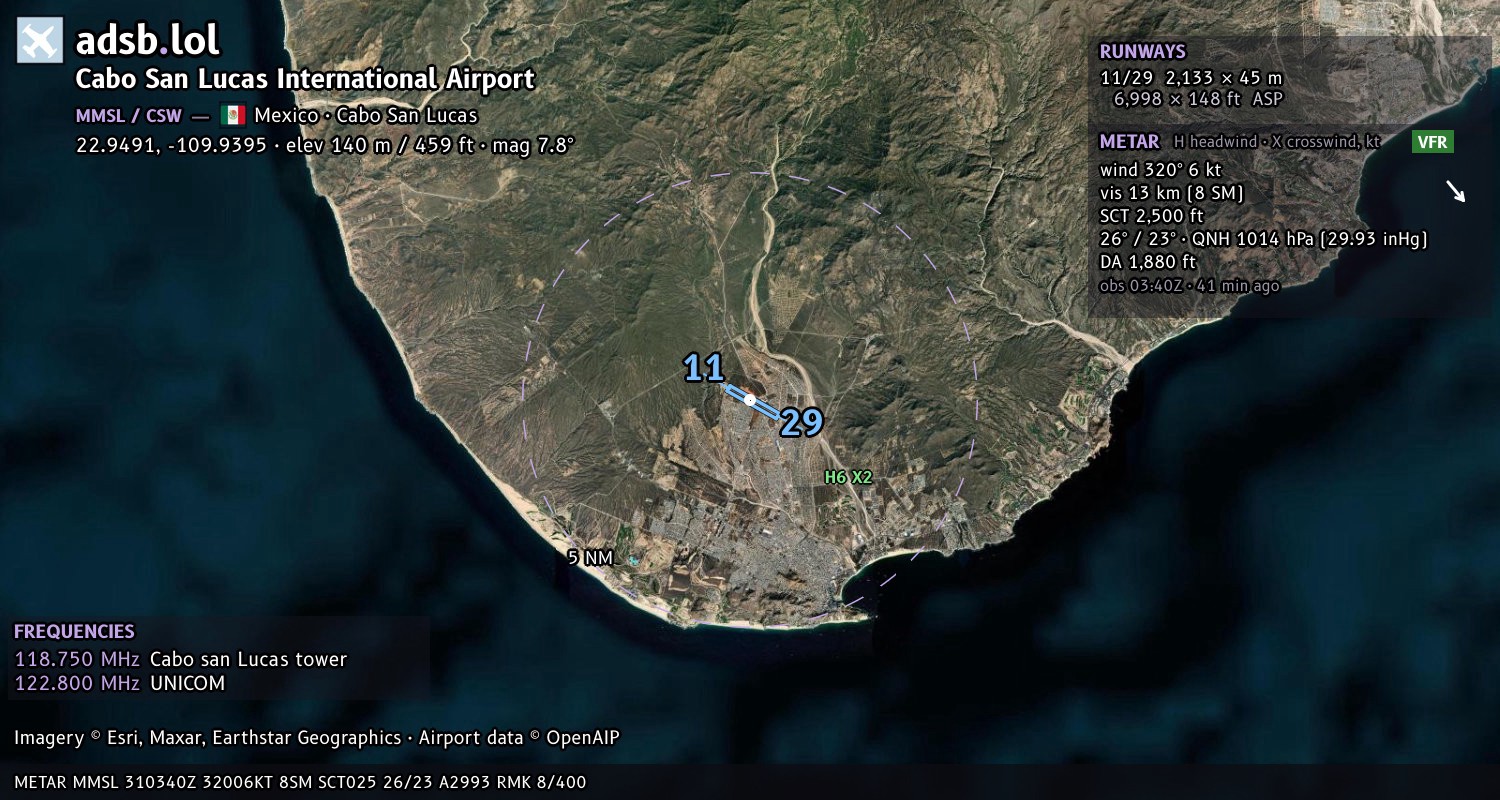Click the Mexico flag icon
This screenshot has width=1500, height=800.
coord(233,115)
